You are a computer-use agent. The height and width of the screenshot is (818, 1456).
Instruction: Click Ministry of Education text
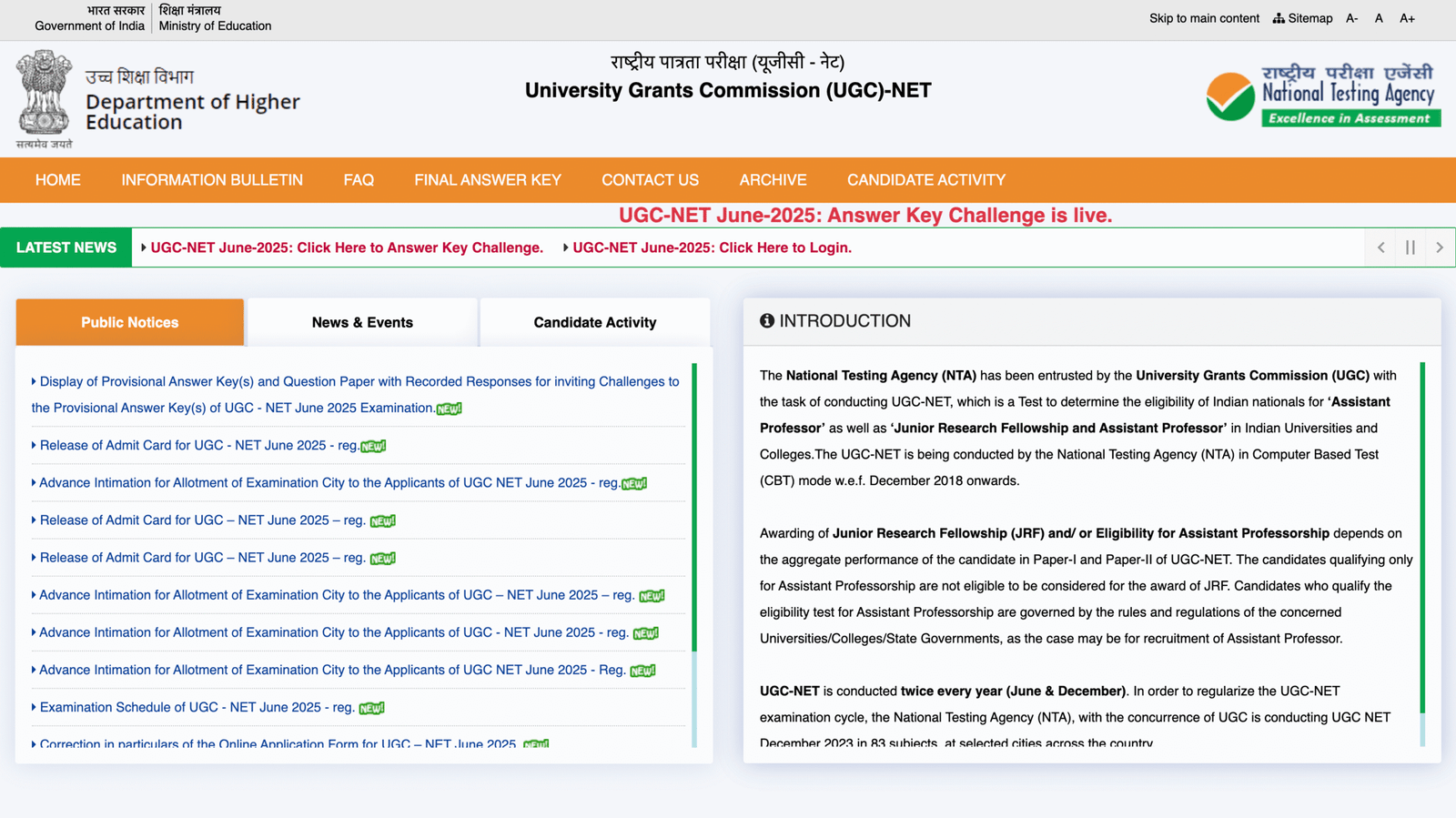[215, 25]
